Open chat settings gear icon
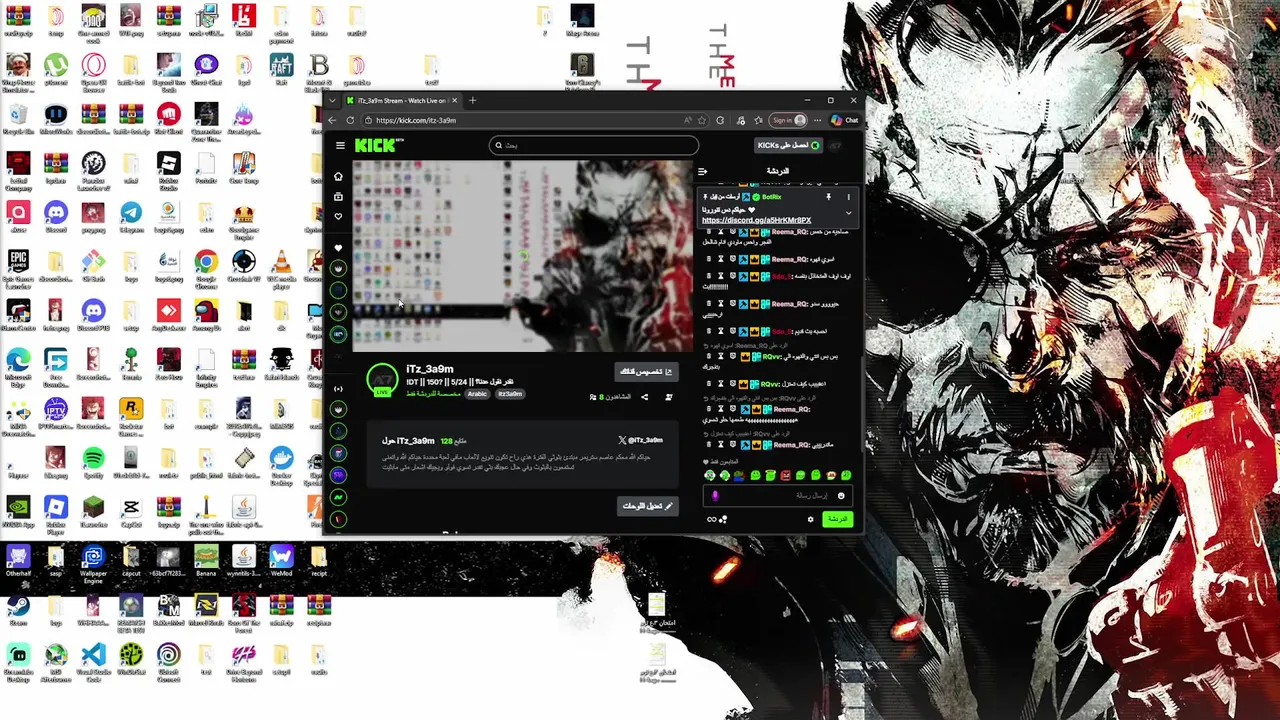Image resolution: width=1280 pixels, height=720 pixels. 810,519
